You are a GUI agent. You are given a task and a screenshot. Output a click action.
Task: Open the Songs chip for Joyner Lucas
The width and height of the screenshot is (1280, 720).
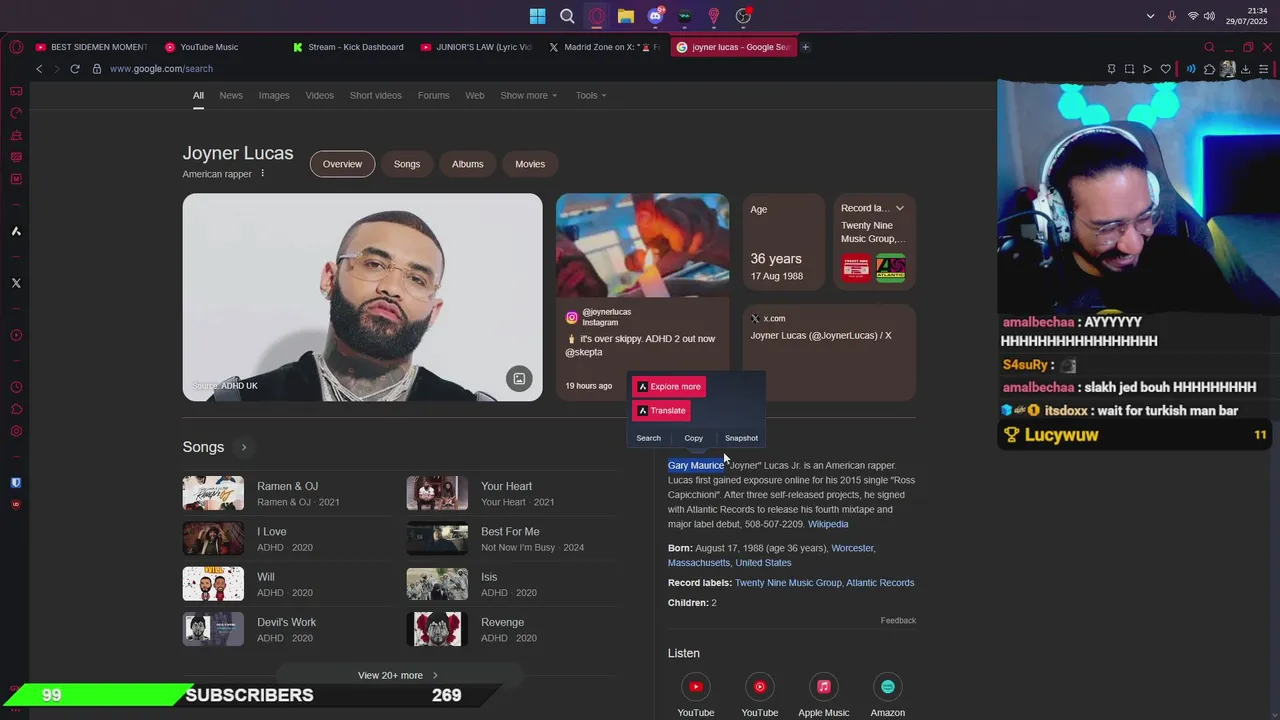[407, 164]
